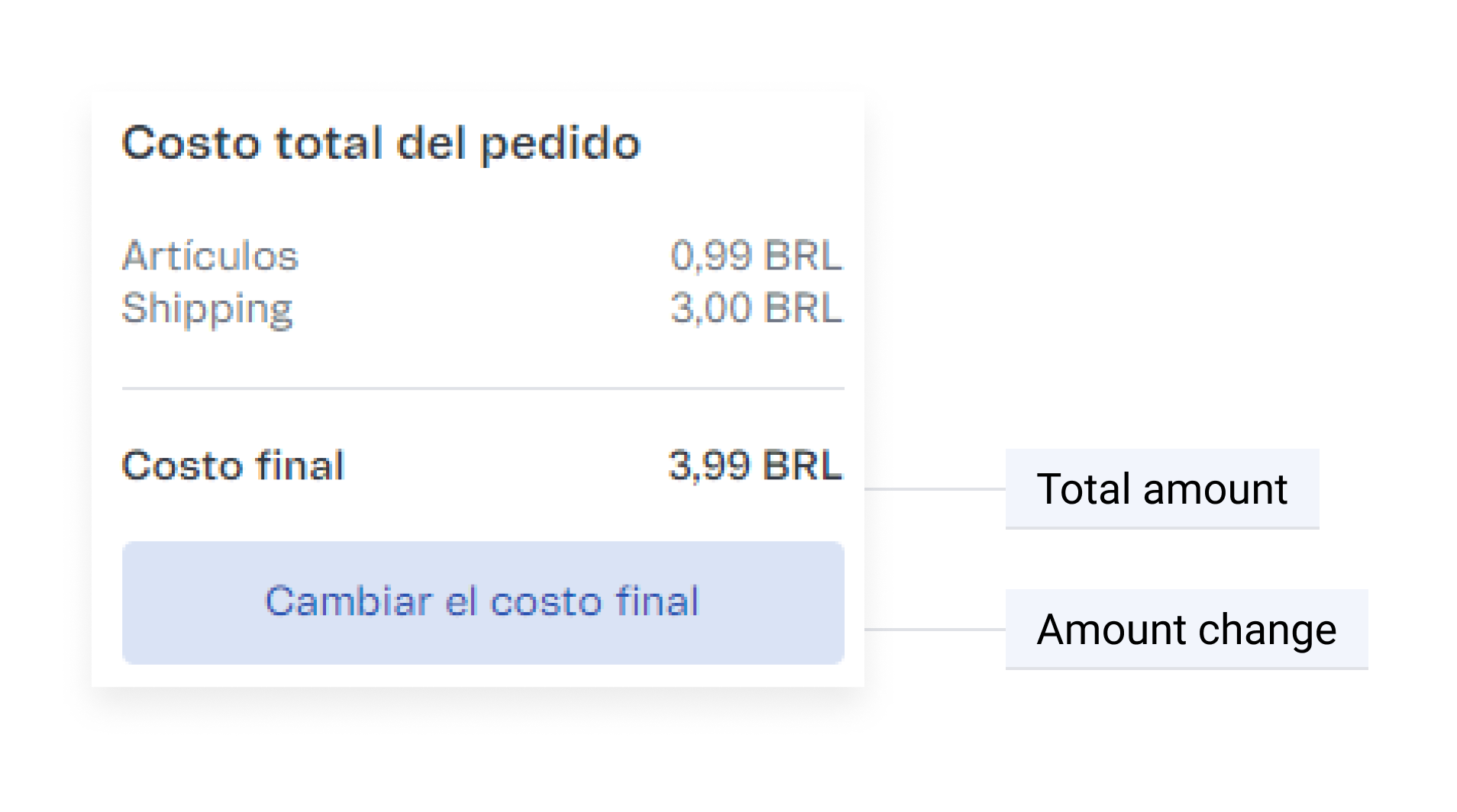Click the word pedido in the heading

click(x=560, y=145)
